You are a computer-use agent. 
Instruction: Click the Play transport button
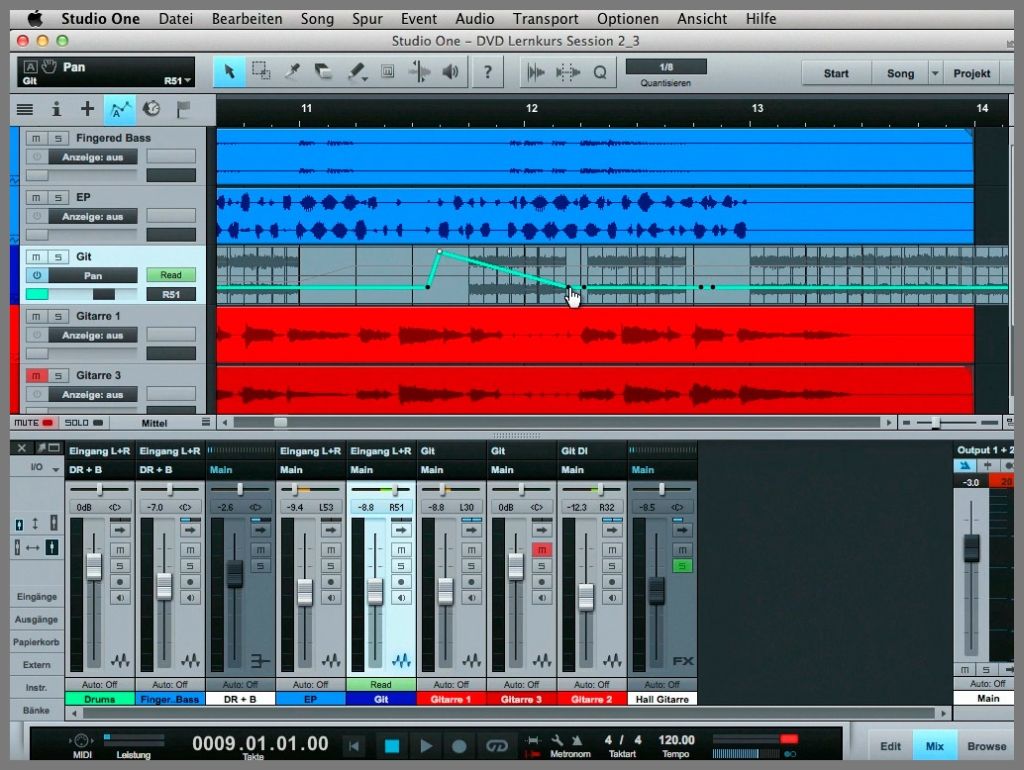426,745
